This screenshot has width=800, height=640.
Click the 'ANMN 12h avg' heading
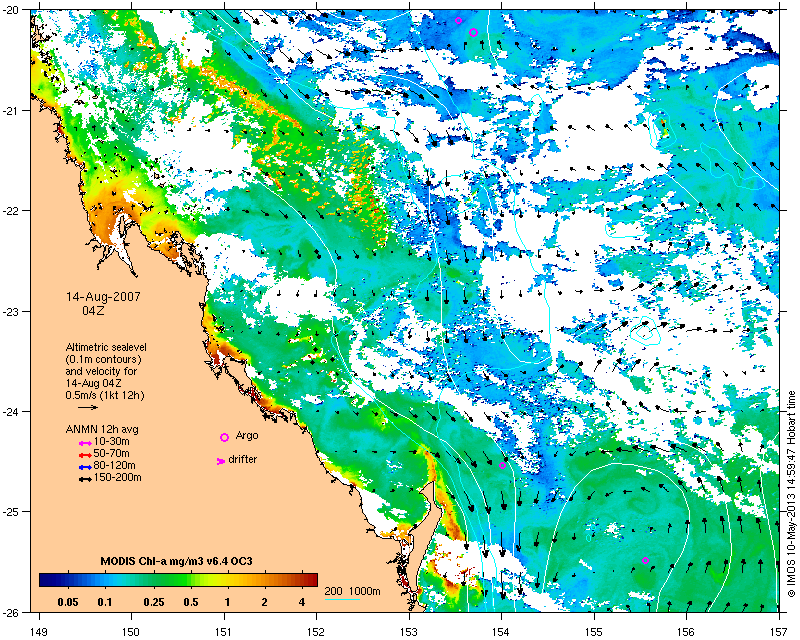(x=102, y=429)
